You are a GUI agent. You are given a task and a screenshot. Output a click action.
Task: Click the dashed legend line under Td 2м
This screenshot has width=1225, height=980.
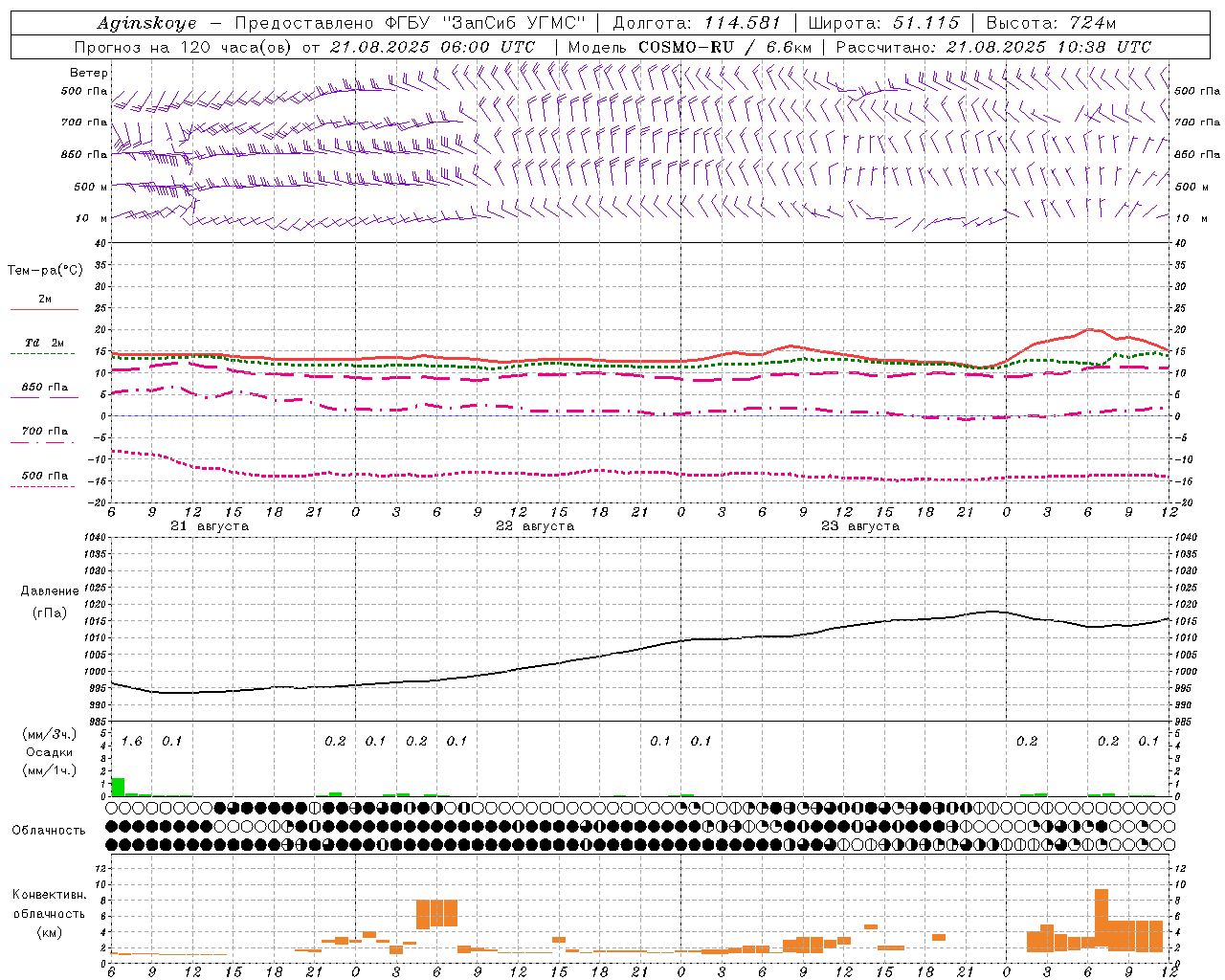43,353
